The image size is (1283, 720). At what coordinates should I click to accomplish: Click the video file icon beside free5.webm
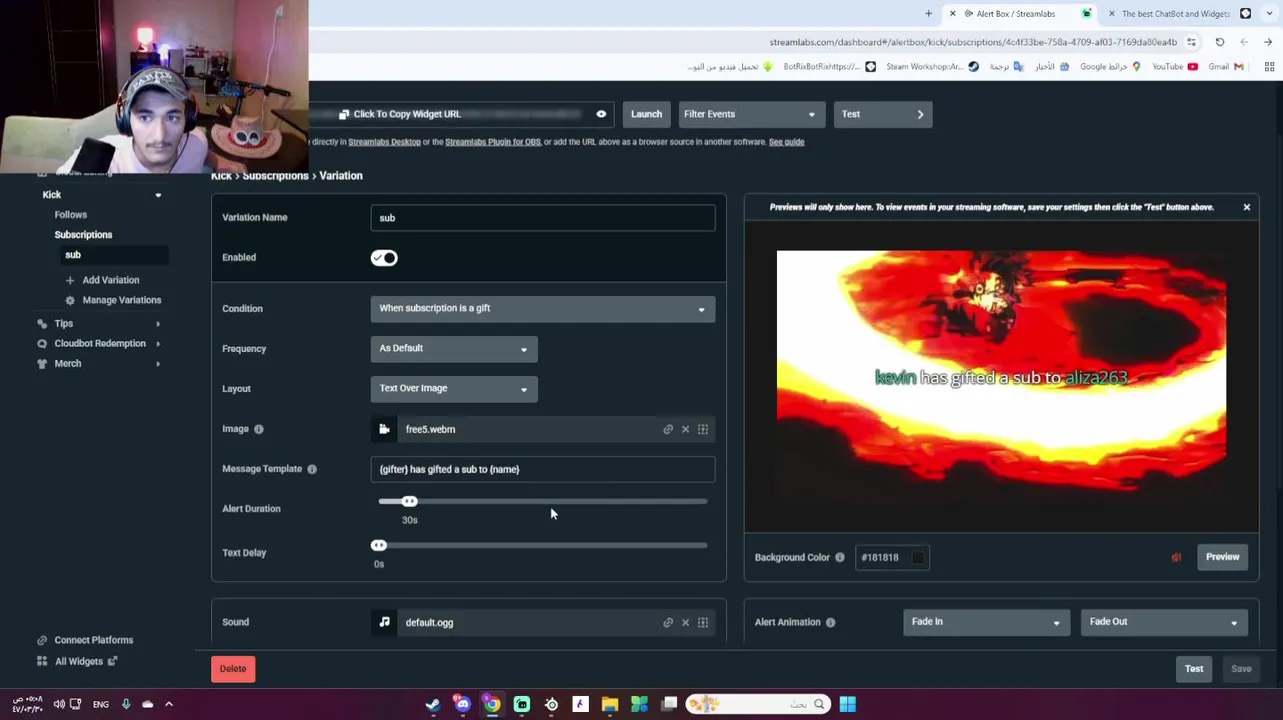[x=384, y=429]
